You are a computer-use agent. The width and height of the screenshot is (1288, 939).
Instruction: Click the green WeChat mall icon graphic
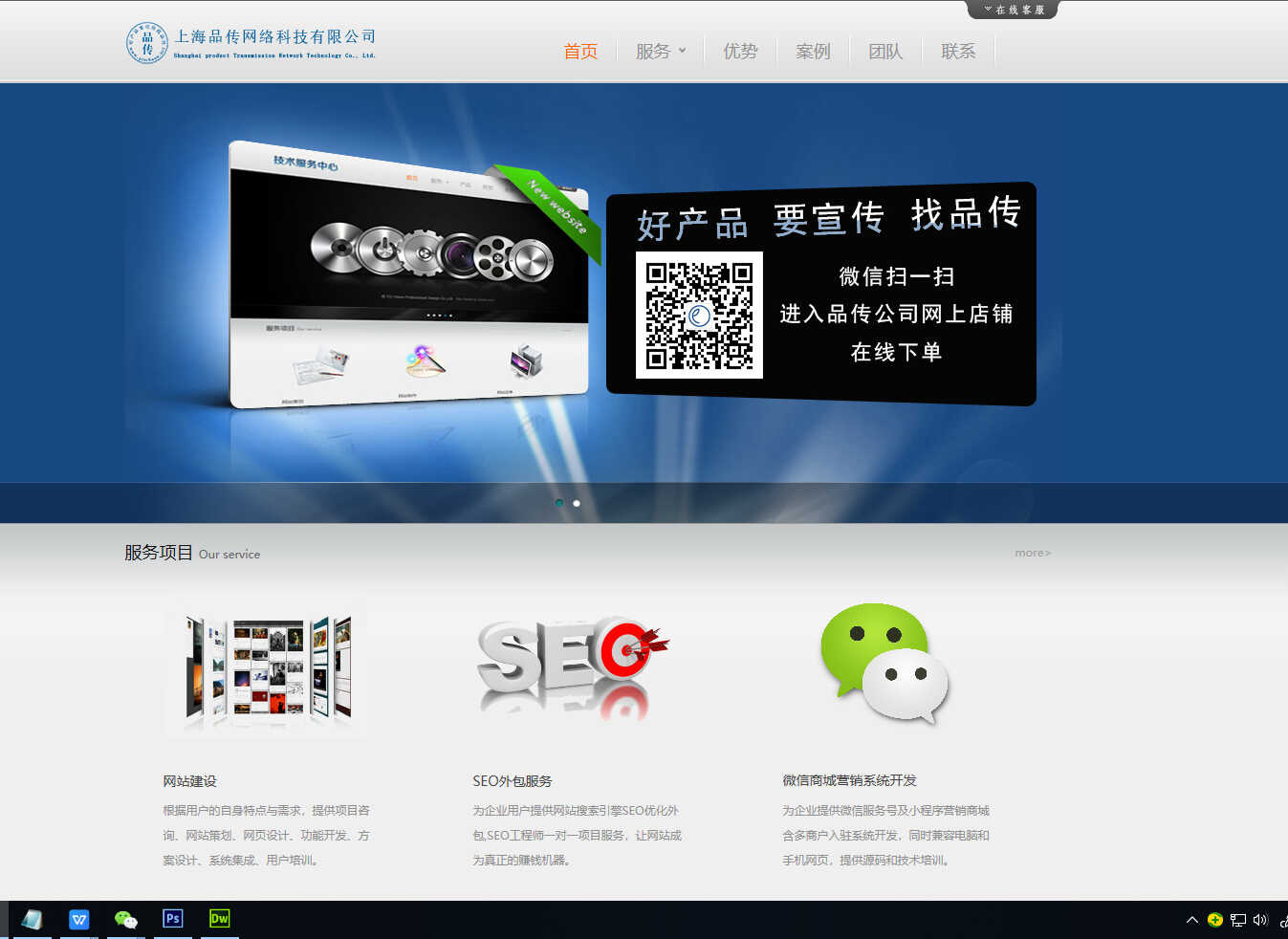(x=884, y=663)
